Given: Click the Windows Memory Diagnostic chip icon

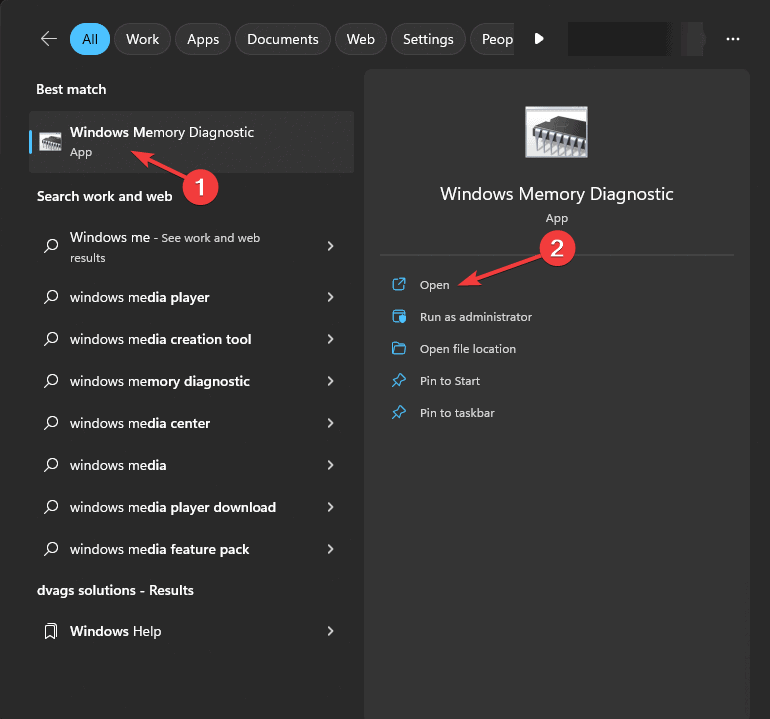Looking at the screenshot, I should click(x=50, y=142).
